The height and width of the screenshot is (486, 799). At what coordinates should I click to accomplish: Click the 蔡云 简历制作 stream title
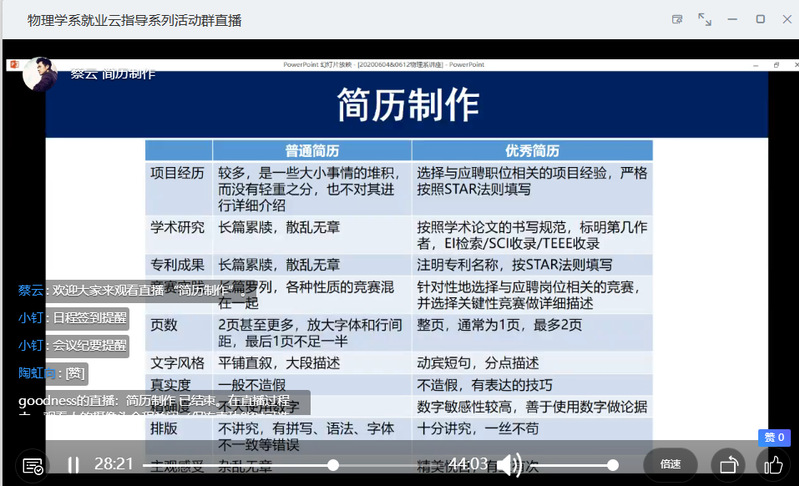coord(113,73)
